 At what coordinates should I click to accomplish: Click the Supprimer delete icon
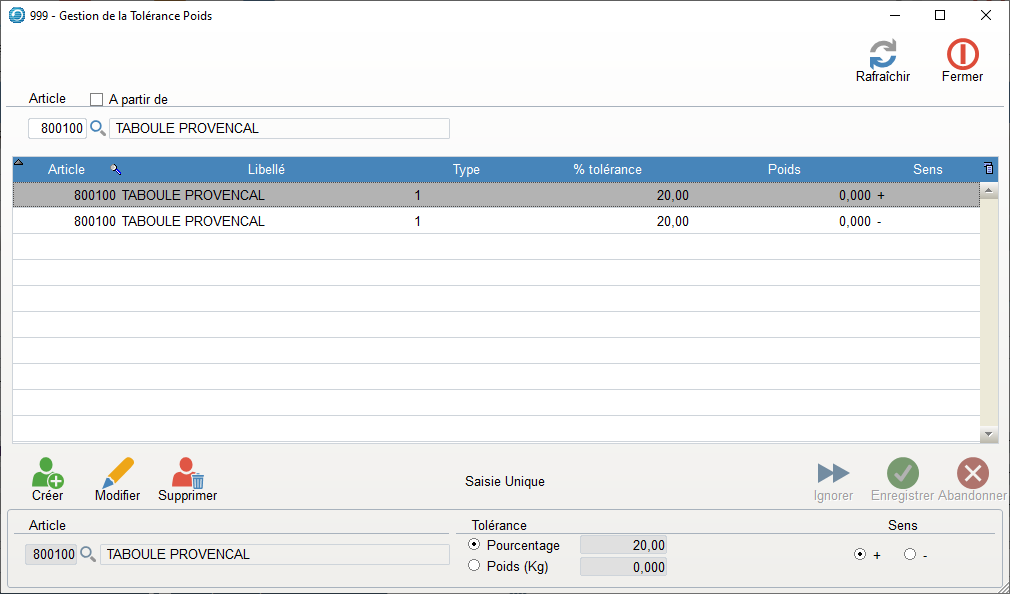[187, 473]
